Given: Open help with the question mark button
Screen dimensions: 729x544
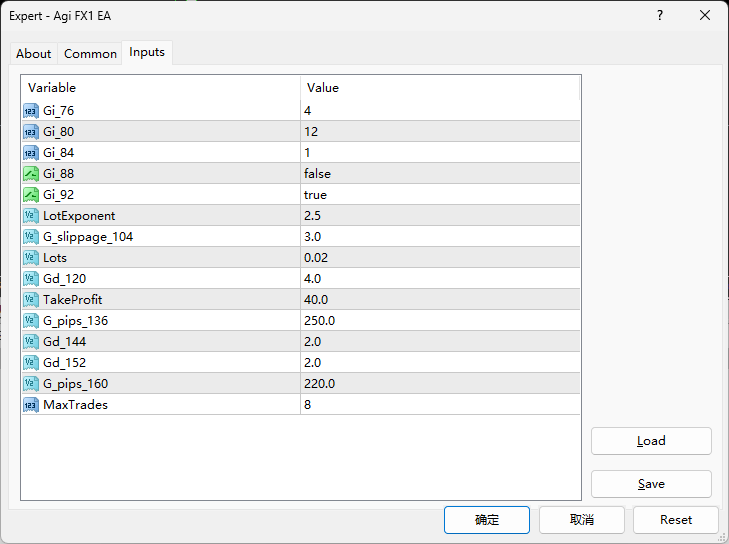Looking at the screenshot, I should tap(660, 15).
